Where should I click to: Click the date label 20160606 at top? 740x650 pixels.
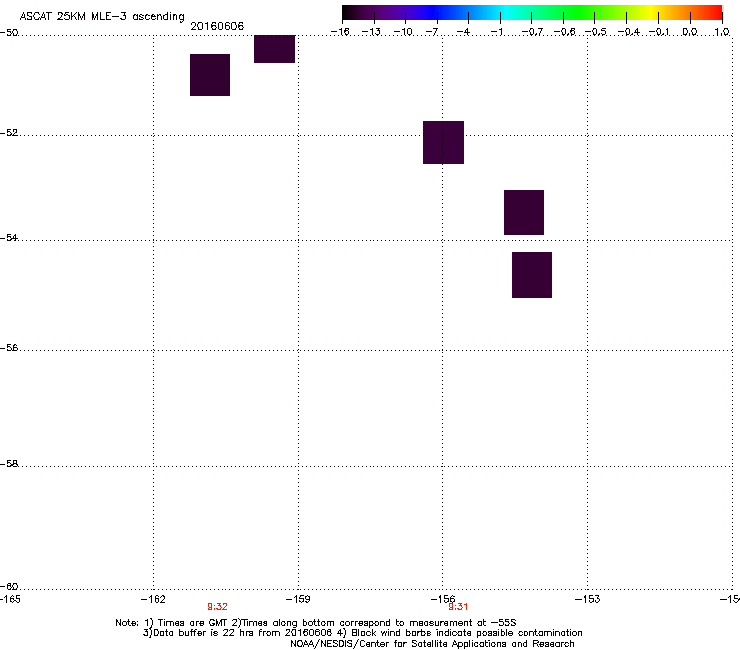[217, 26]
